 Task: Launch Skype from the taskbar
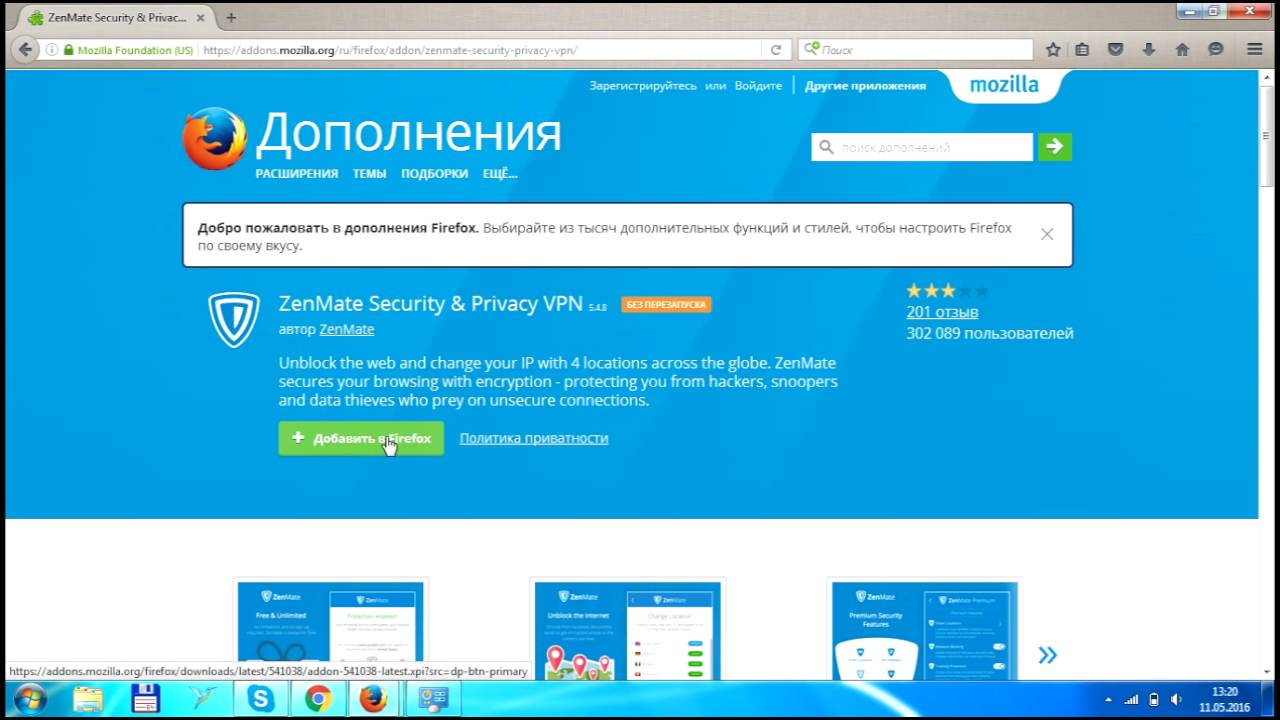pos(261,698)
